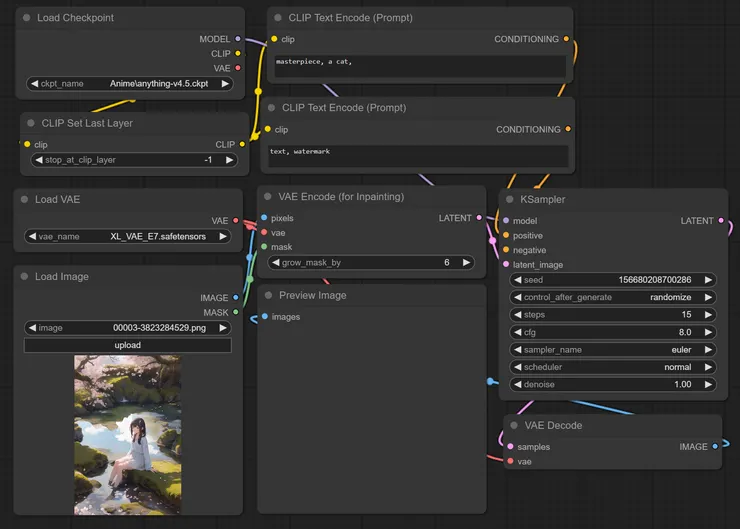The height and width of the screenshot is (529, 740).
Task: Click the upload button in Load Image
Action: pyautogui.click(x=128, y=345)
